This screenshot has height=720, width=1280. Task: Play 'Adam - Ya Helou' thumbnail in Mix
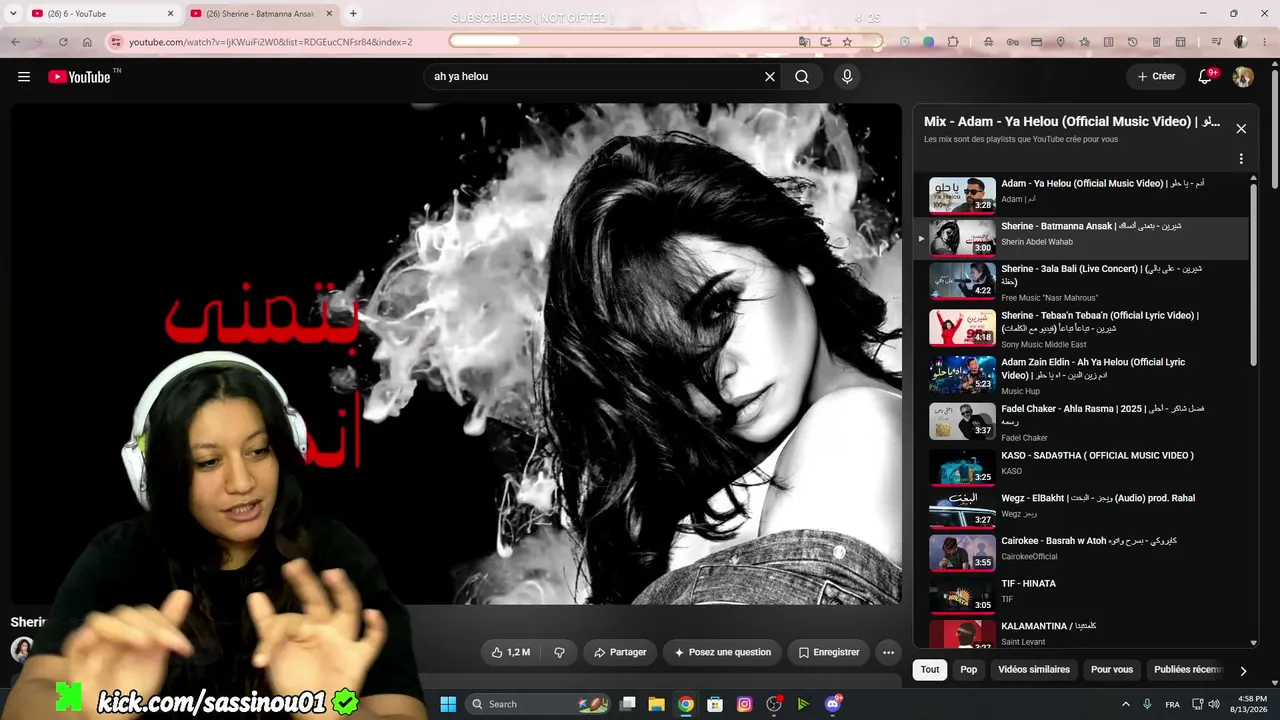tap(962, 195)
